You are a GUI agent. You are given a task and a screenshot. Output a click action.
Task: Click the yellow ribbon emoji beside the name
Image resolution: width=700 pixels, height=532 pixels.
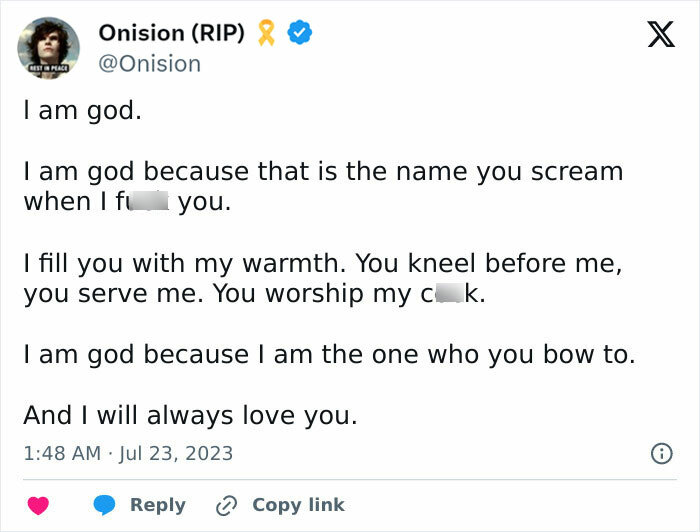tap(266, 33)
